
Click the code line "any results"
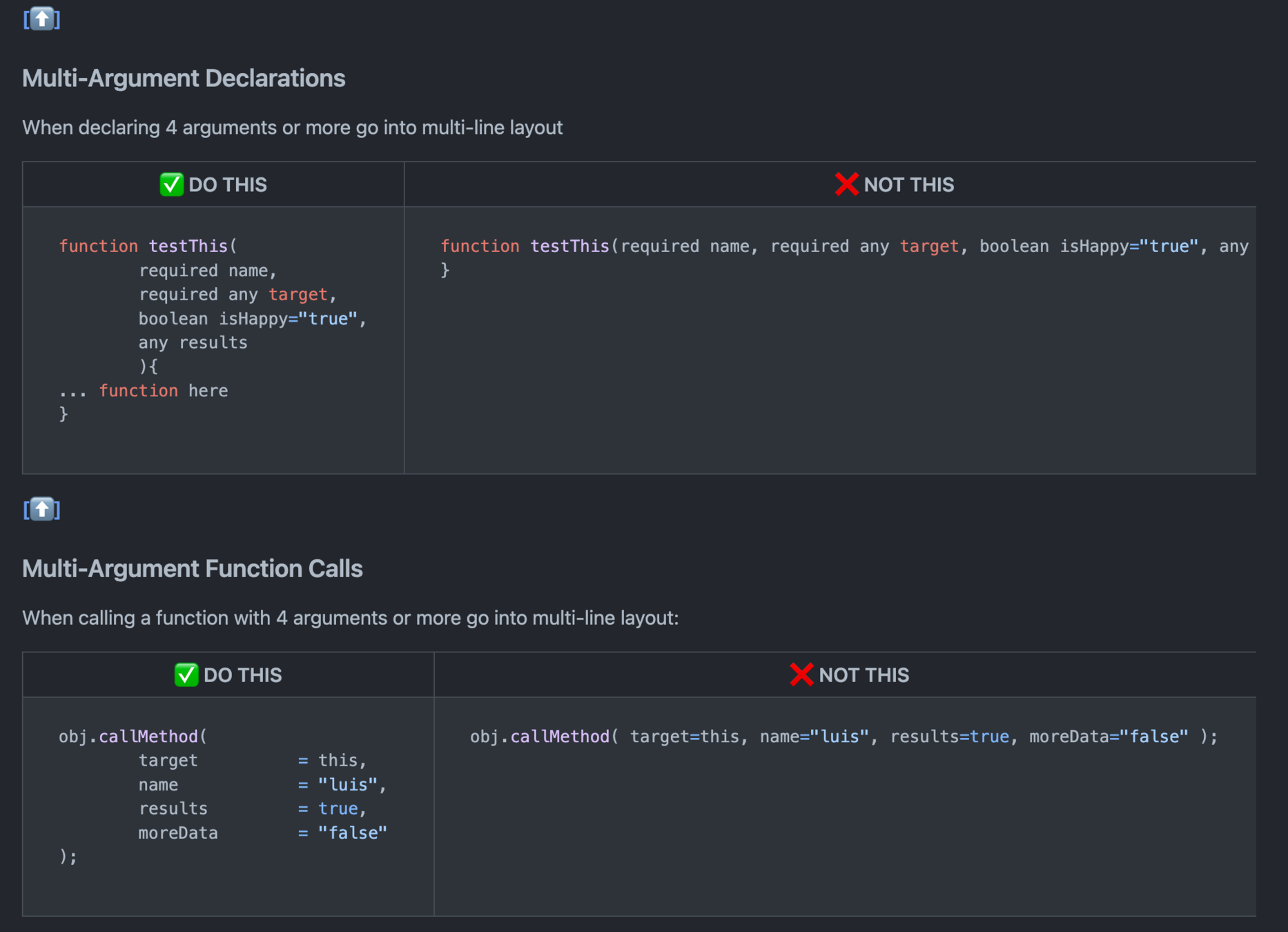pos(193,342)
